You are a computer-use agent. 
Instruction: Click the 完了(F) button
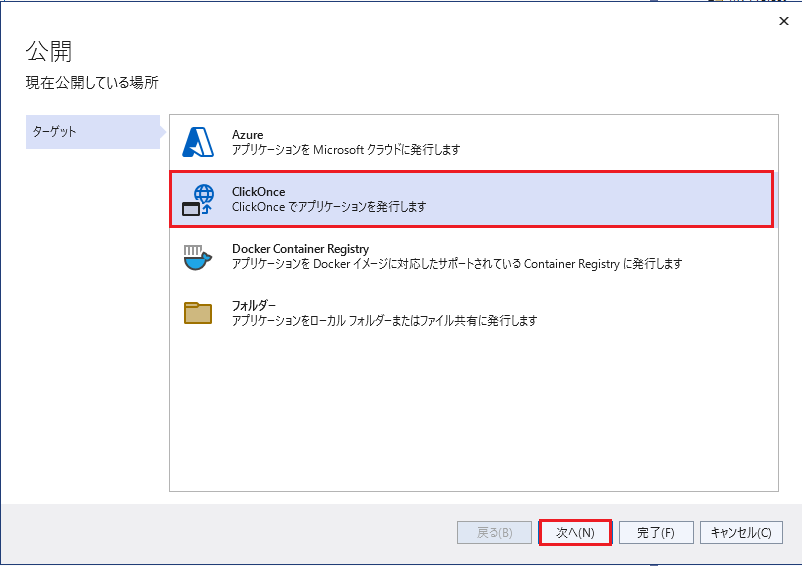click(x=656, y=533)
